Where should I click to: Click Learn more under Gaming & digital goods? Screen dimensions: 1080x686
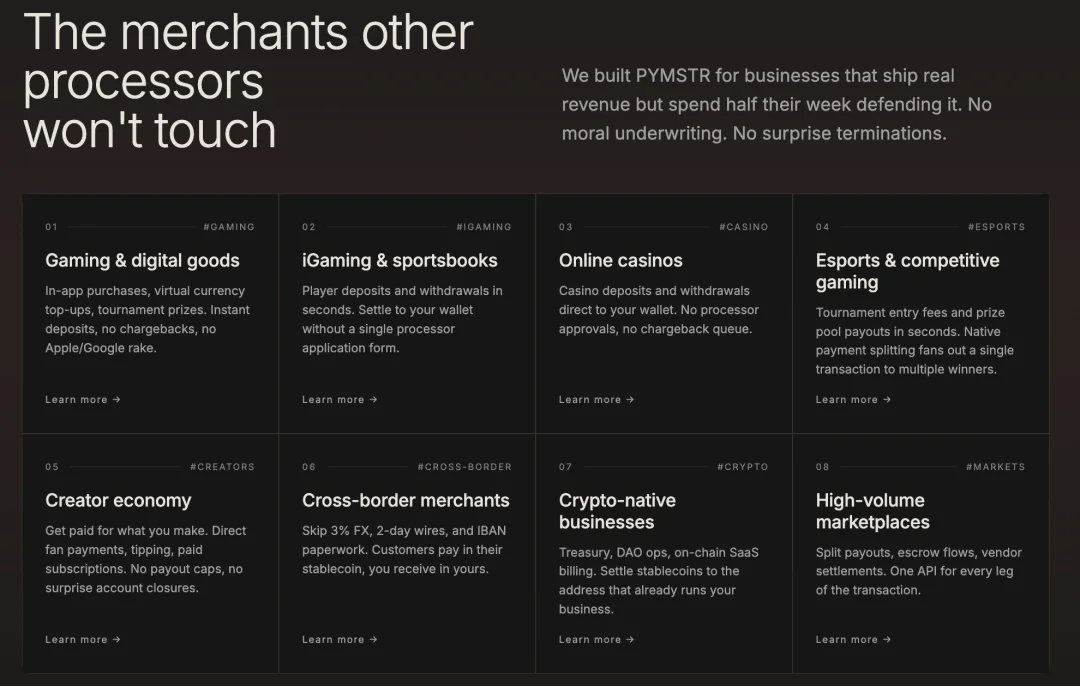pyautogui.click(x=83, y=399)
